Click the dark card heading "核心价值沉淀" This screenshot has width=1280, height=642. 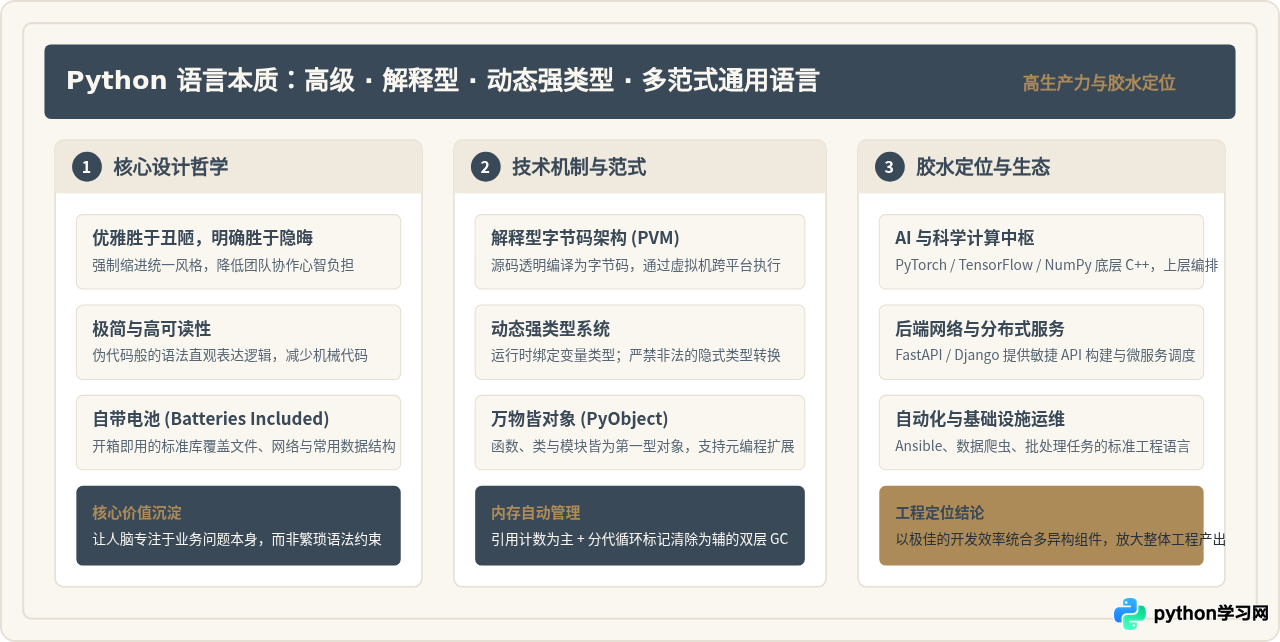tap(137, 512)
